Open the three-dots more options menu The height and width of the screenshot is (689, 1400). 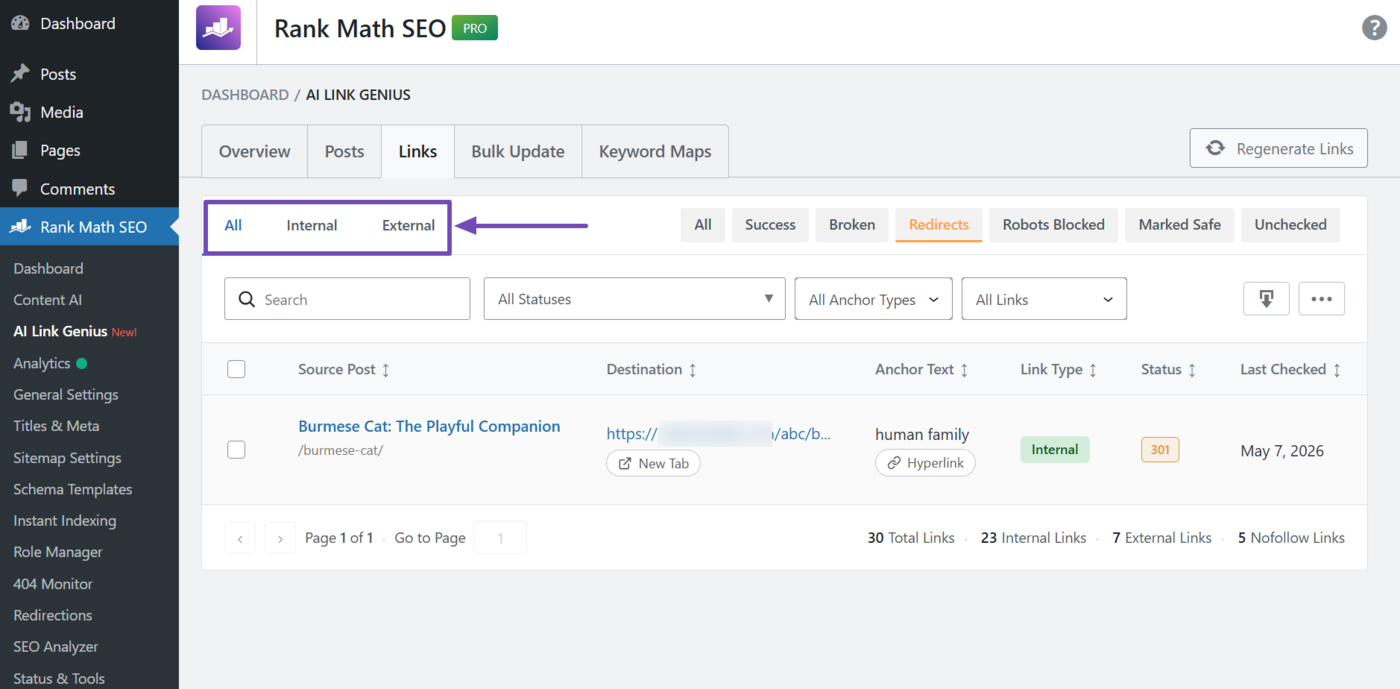[1321, 299]
